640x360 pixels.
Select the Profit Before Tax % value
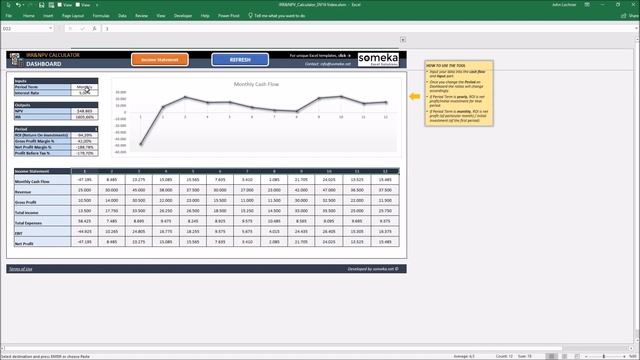point(84,153)
